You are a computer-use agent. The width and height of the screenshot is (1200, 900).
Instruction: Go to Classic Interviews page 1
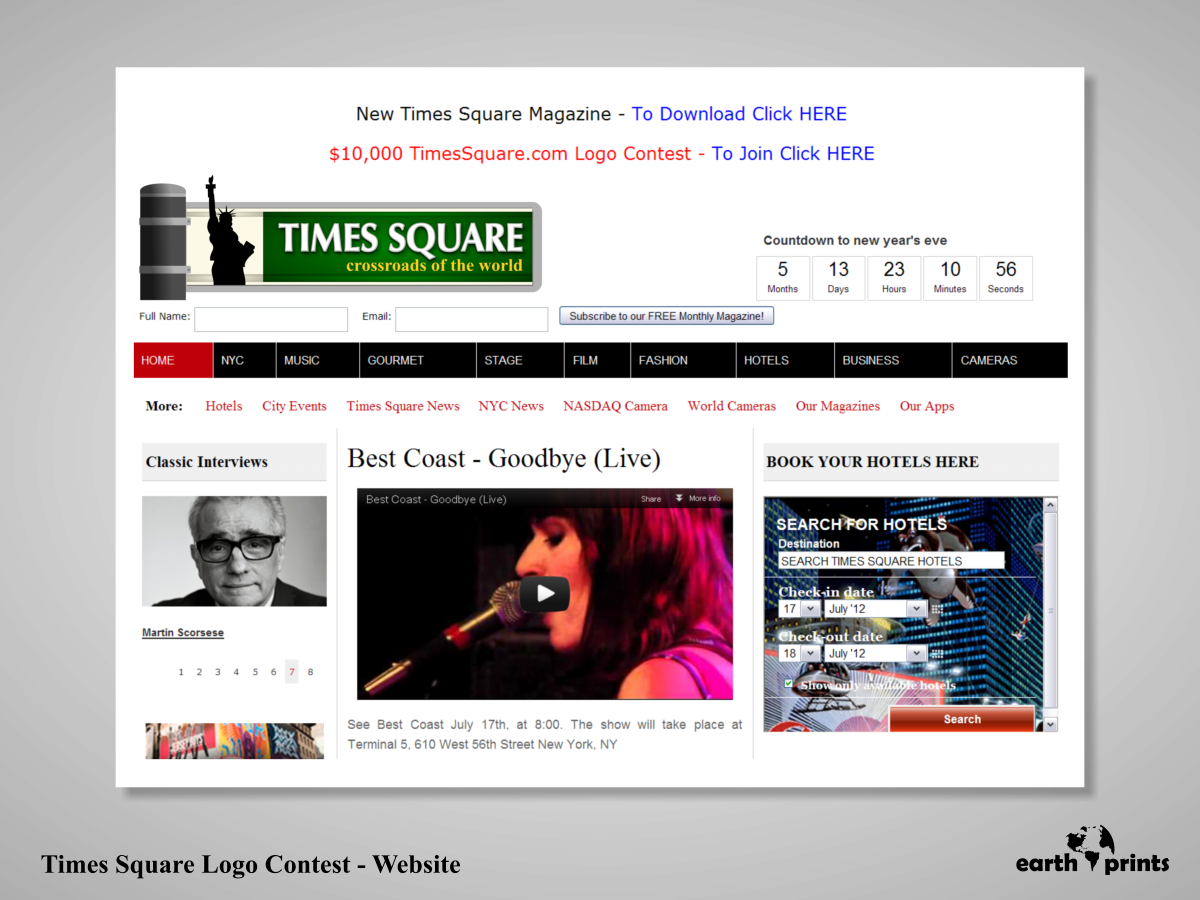click(181, 672)
